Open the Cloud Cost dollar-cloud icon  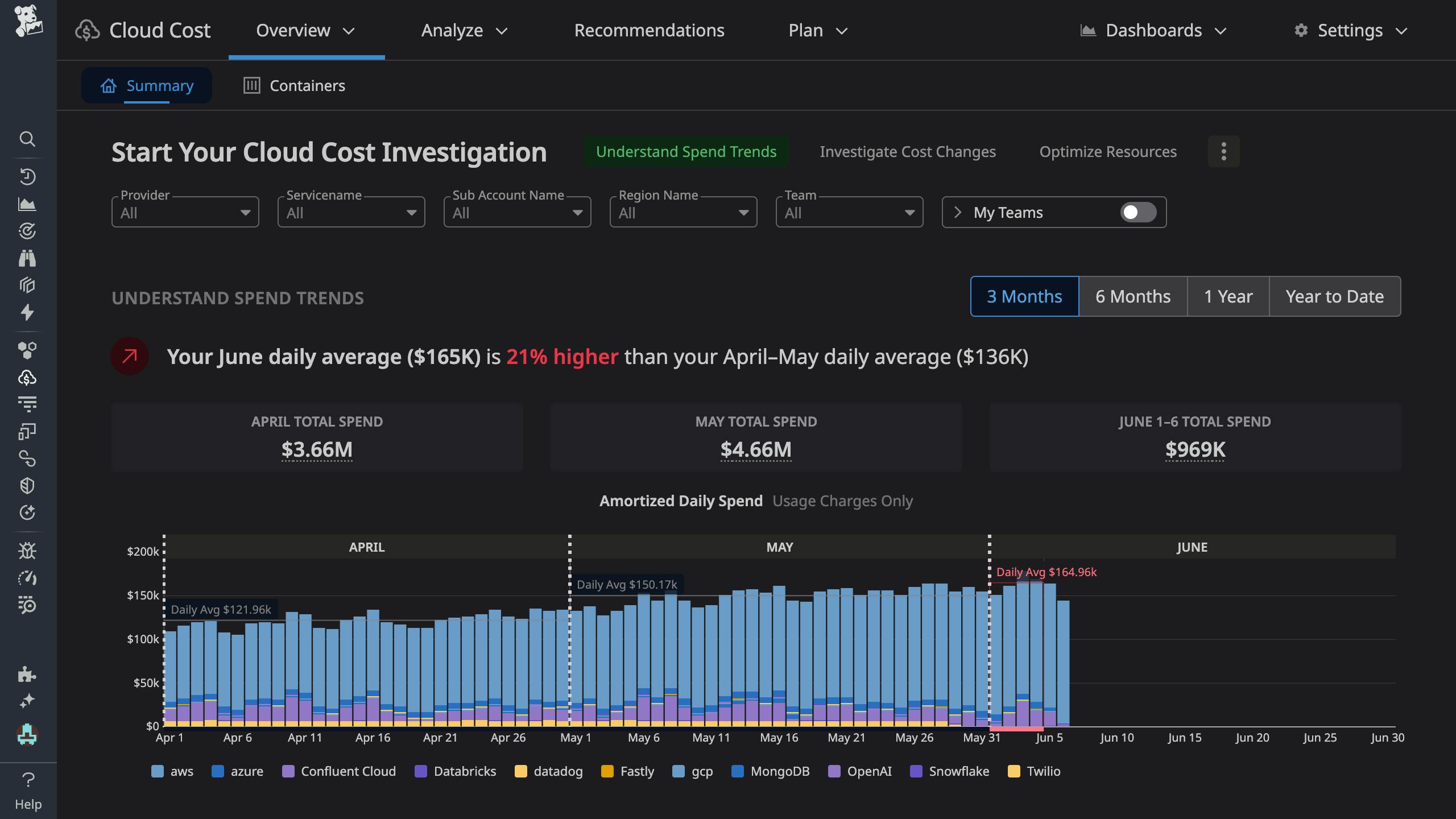pos(27,377)
